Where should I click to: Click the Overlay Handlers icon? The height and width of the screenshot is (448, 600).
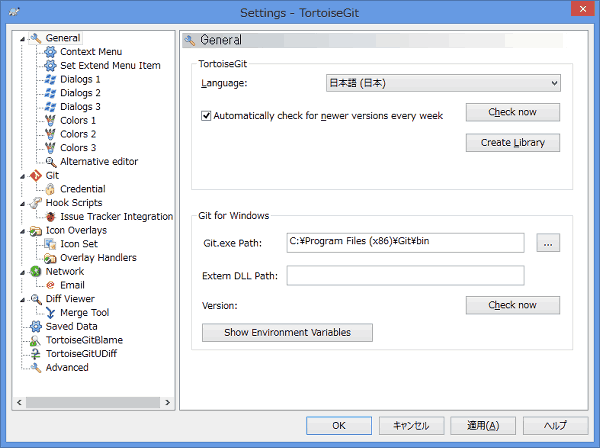[50, 258]
